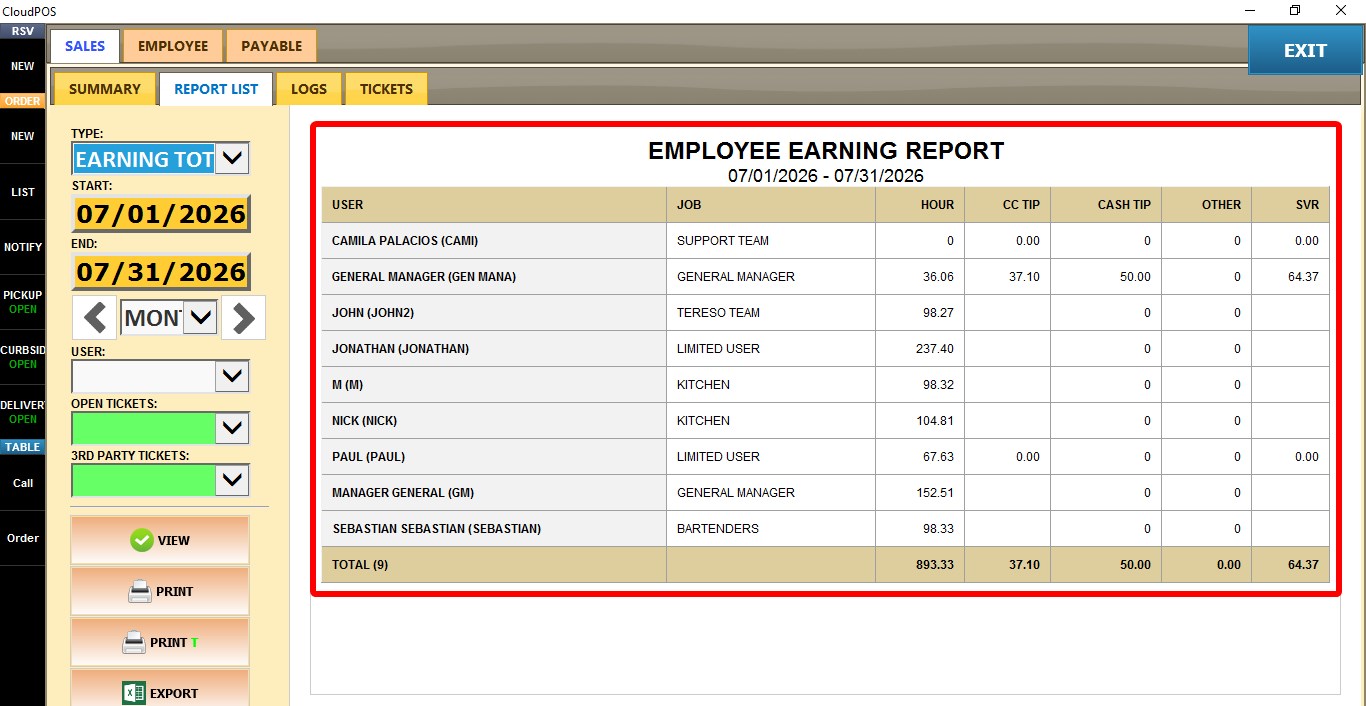The image size is (1366, 706).
Task: Click the 104.81 hour value
Action: 935,421
